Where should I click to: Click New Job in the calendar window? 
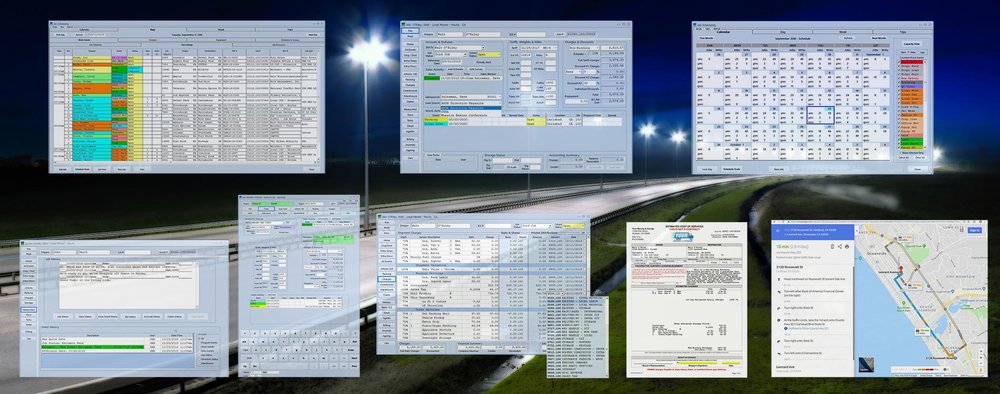[x=779, y=169]
